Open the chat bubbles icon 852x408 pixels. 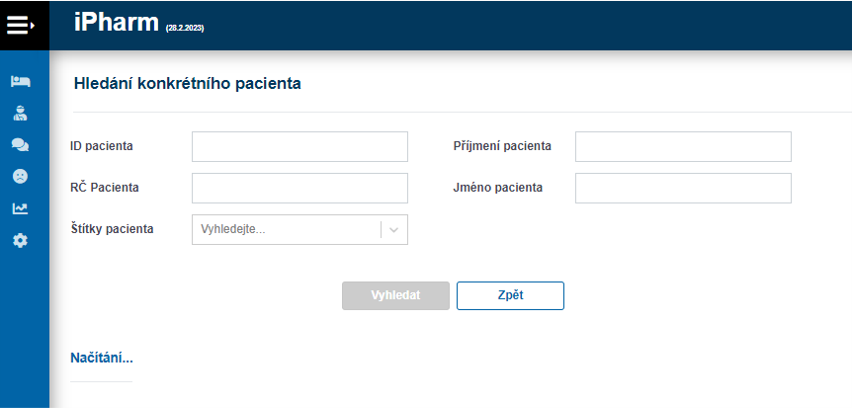[20, 145]
